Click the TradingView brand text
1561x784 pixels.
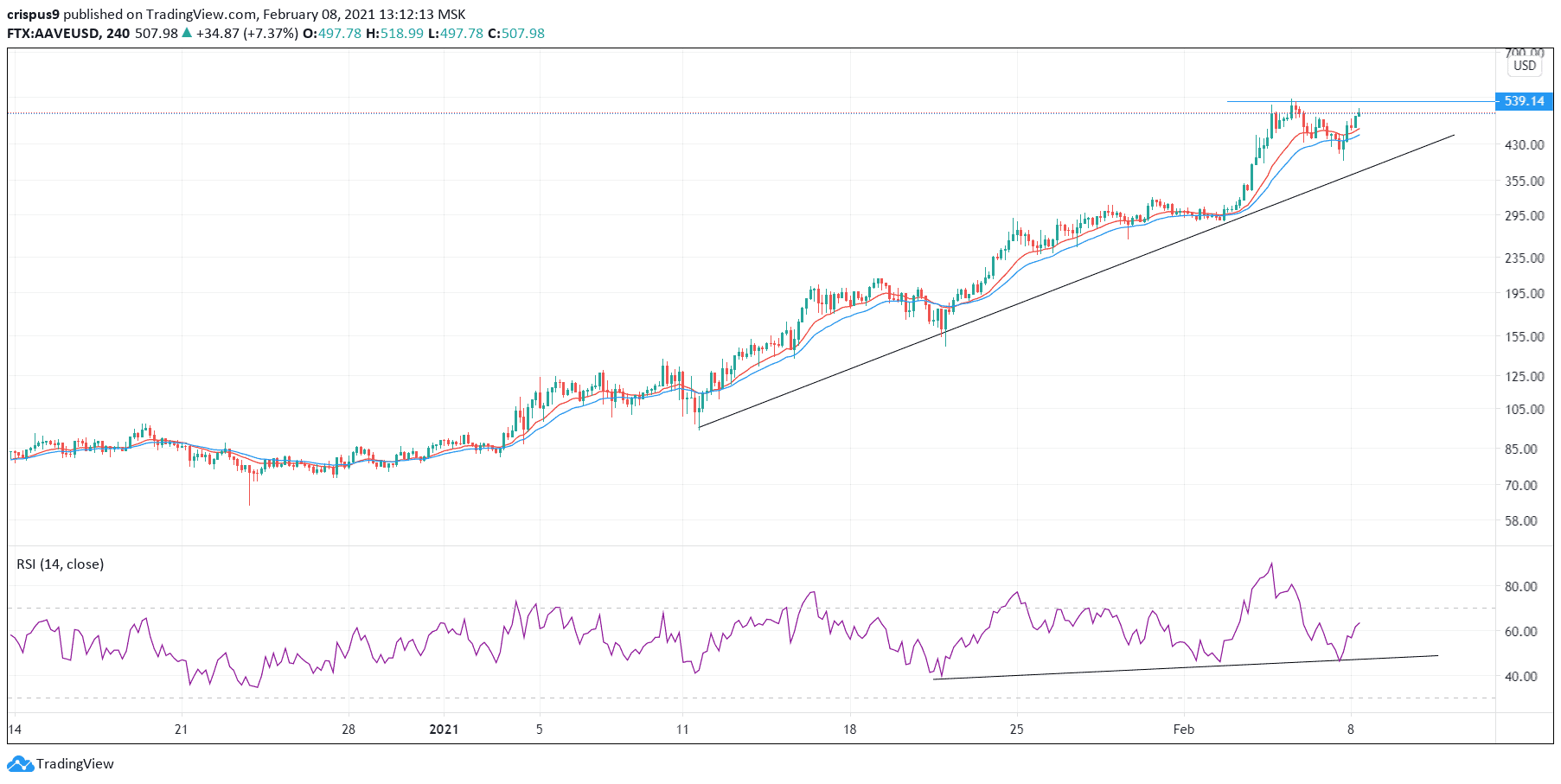pos(75,764)
